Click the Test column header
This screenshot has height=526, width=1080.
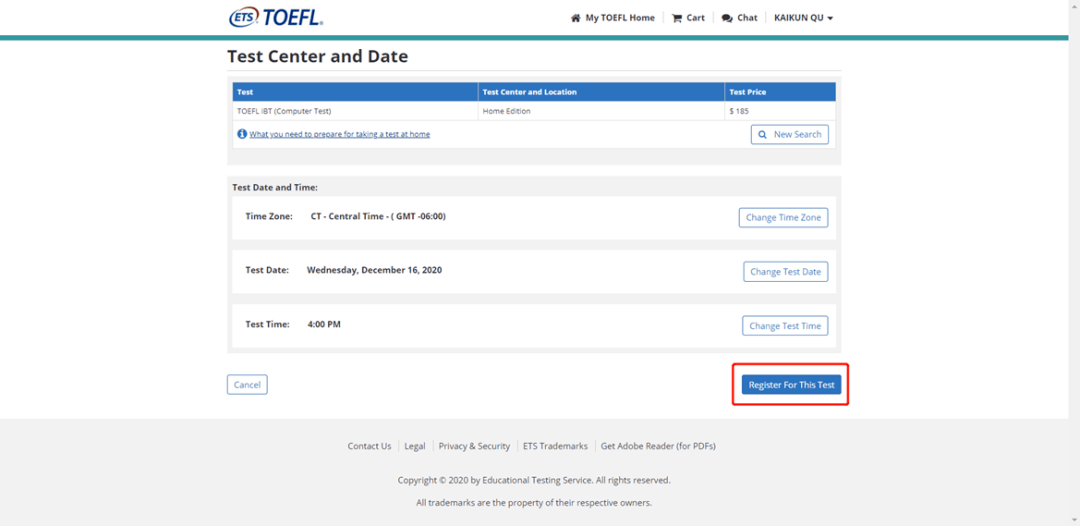[355, 92]
